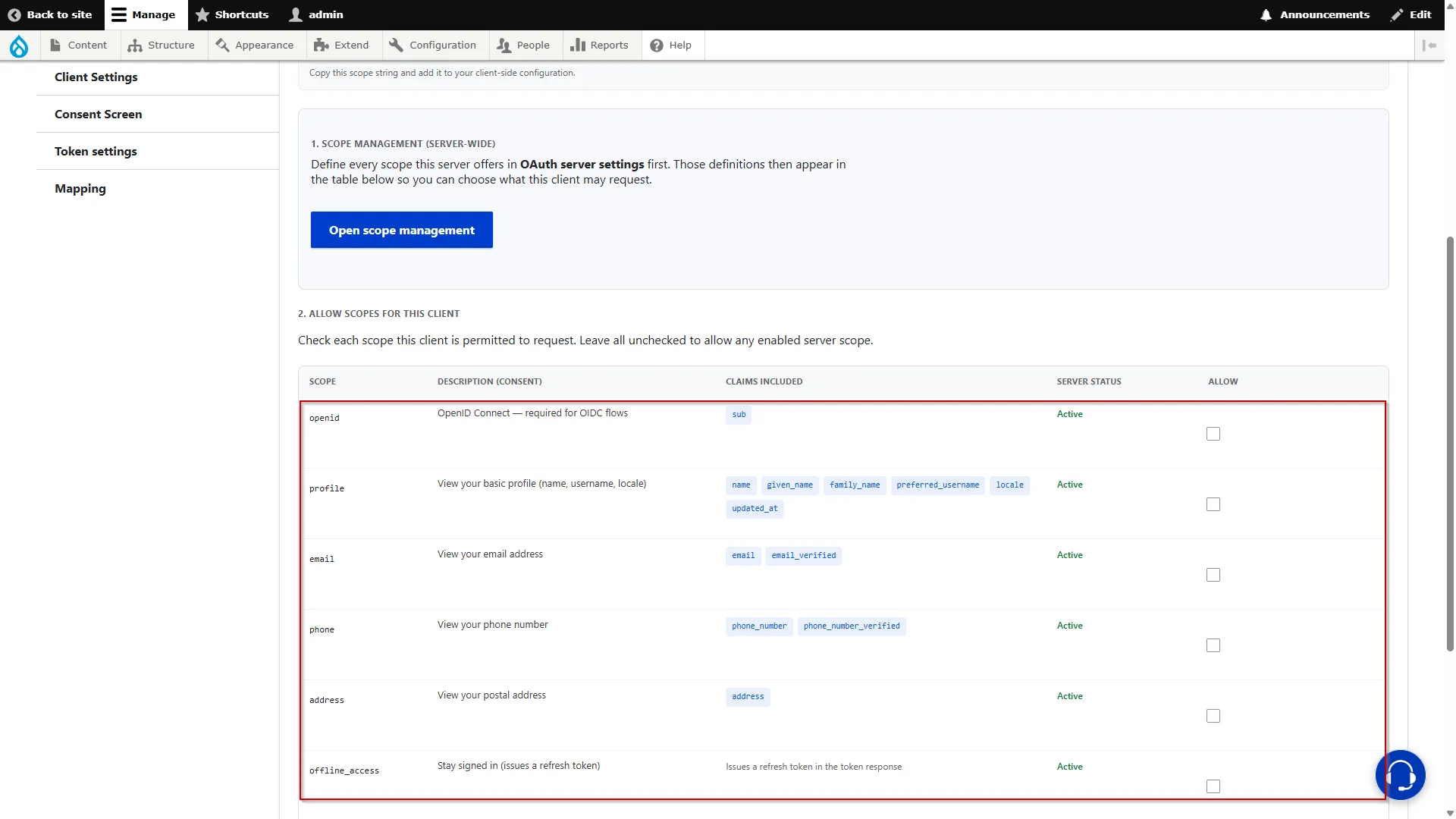Image resolution: width=1456 pixels, height=819 pixels.
Task: Click the Active status in the profile row
Action: (1070, 485)
